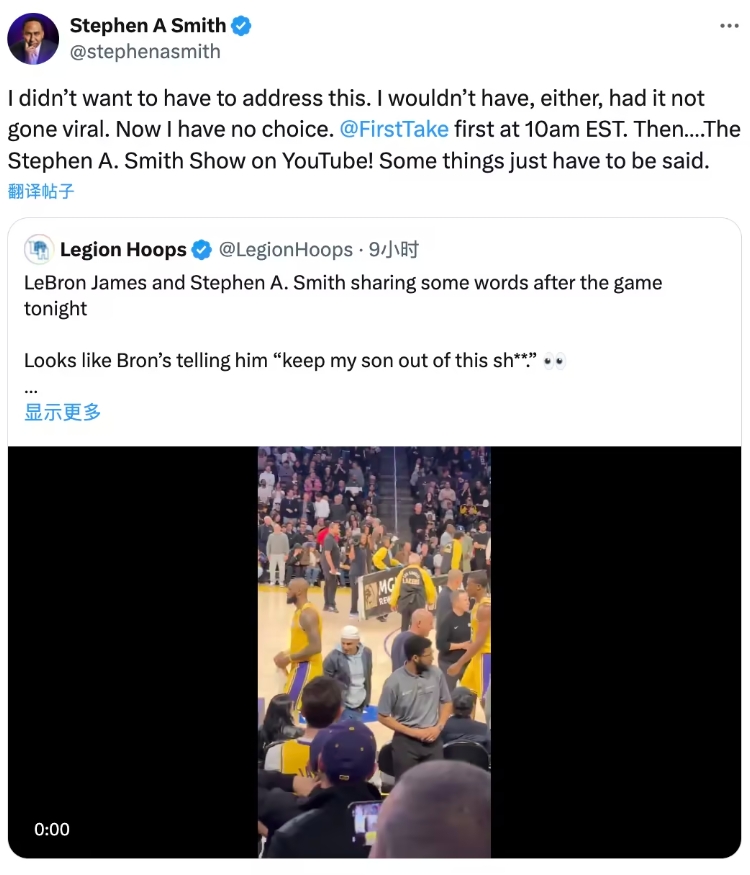Click Stephen A Smith's profile avatar
This screenshot has height=875, width=750.
(x=33, y=39)
